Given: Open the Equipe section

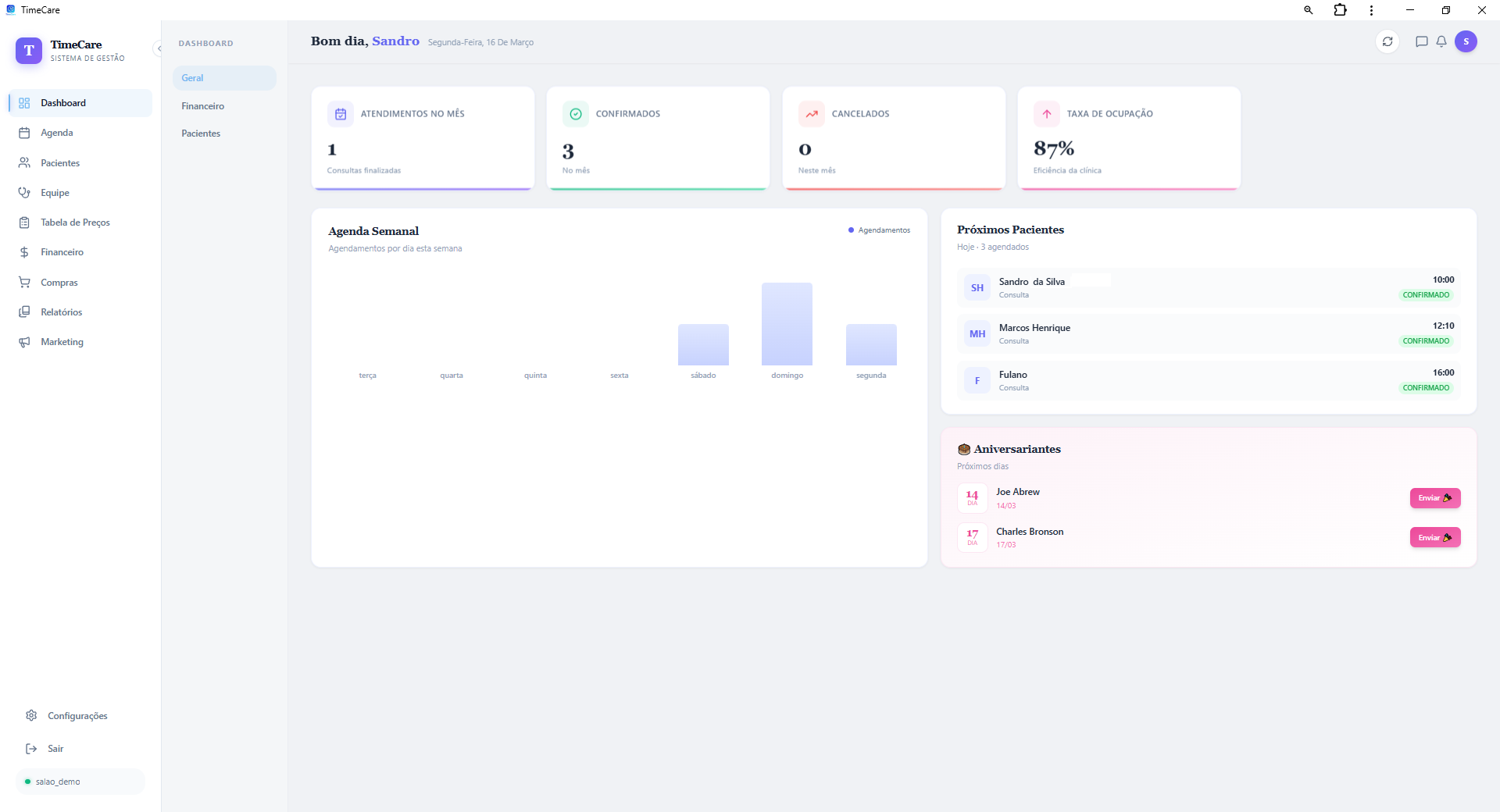Looking at the screenshot, I should click(x=55, y=192).
